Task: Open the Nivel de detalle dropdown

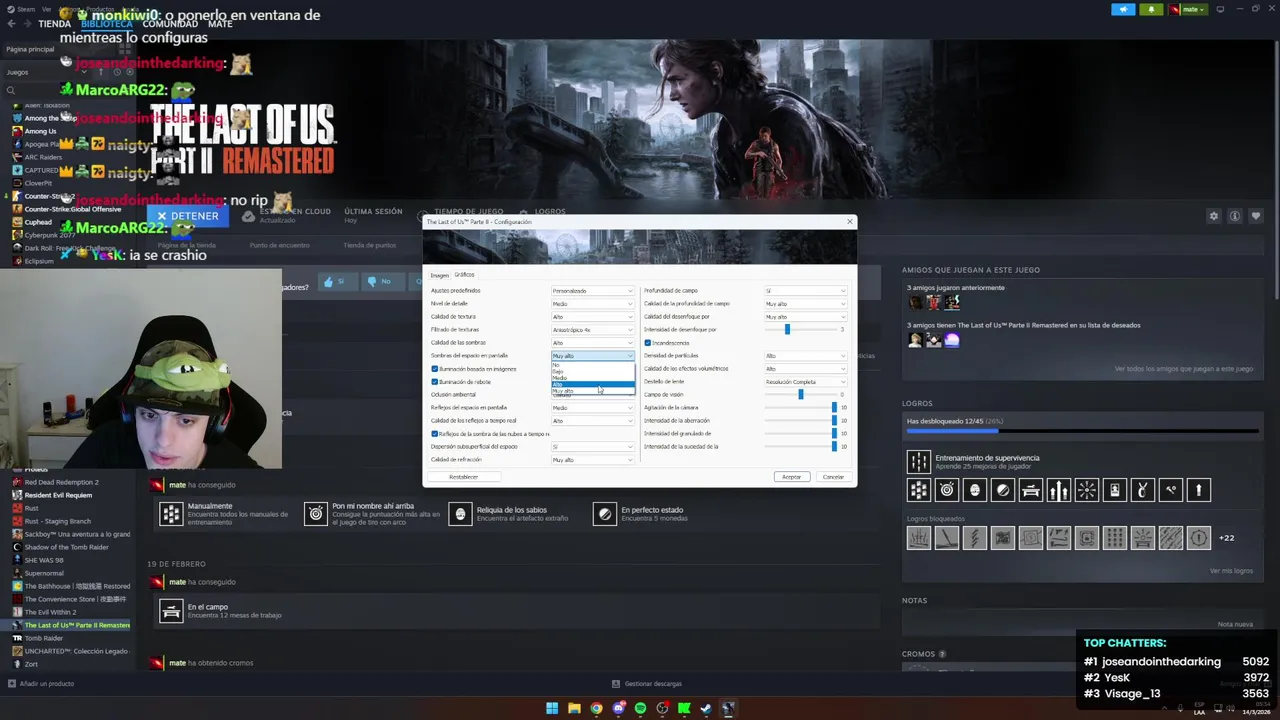Action: pos(593,304)
